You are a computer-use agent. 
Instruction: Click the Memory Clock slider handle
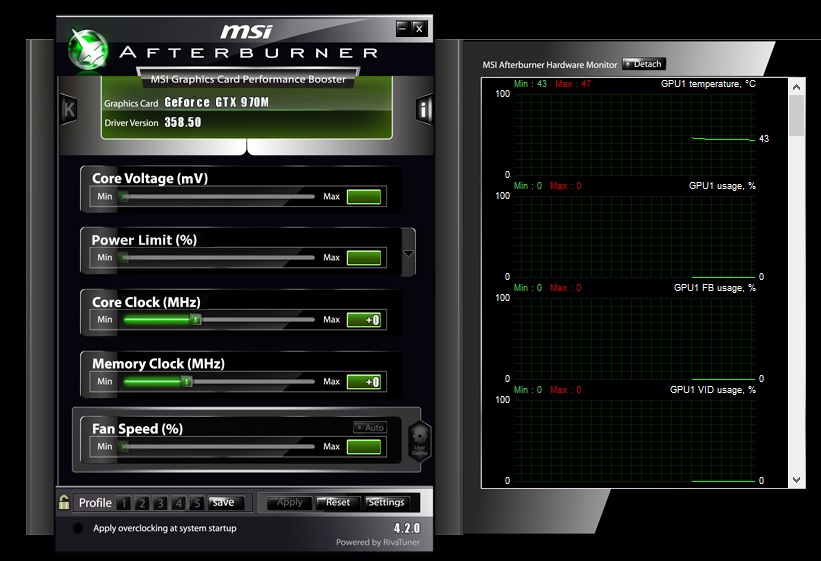tap(187, 382)
